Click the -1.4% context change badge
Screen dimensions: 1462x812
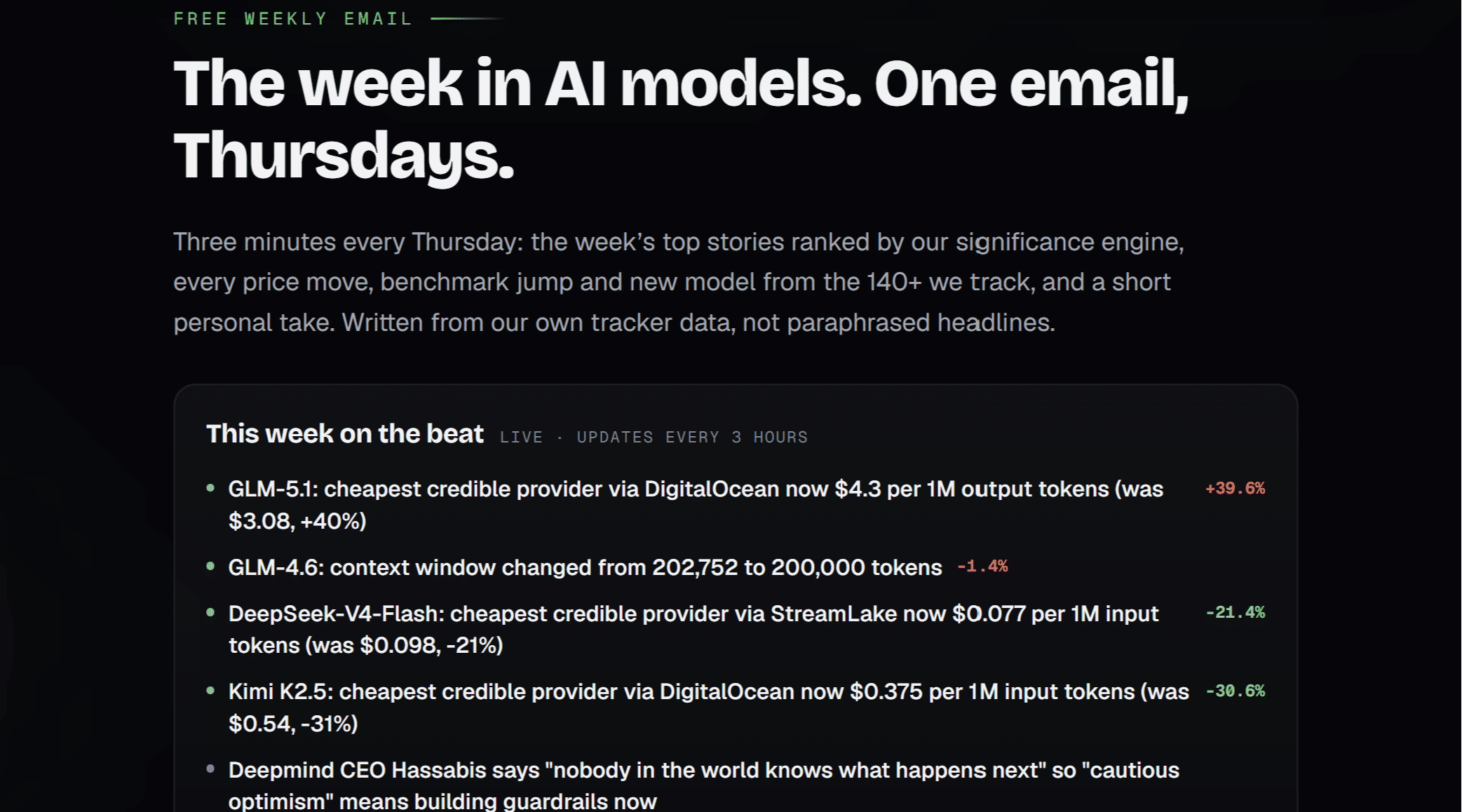(982, 567)
